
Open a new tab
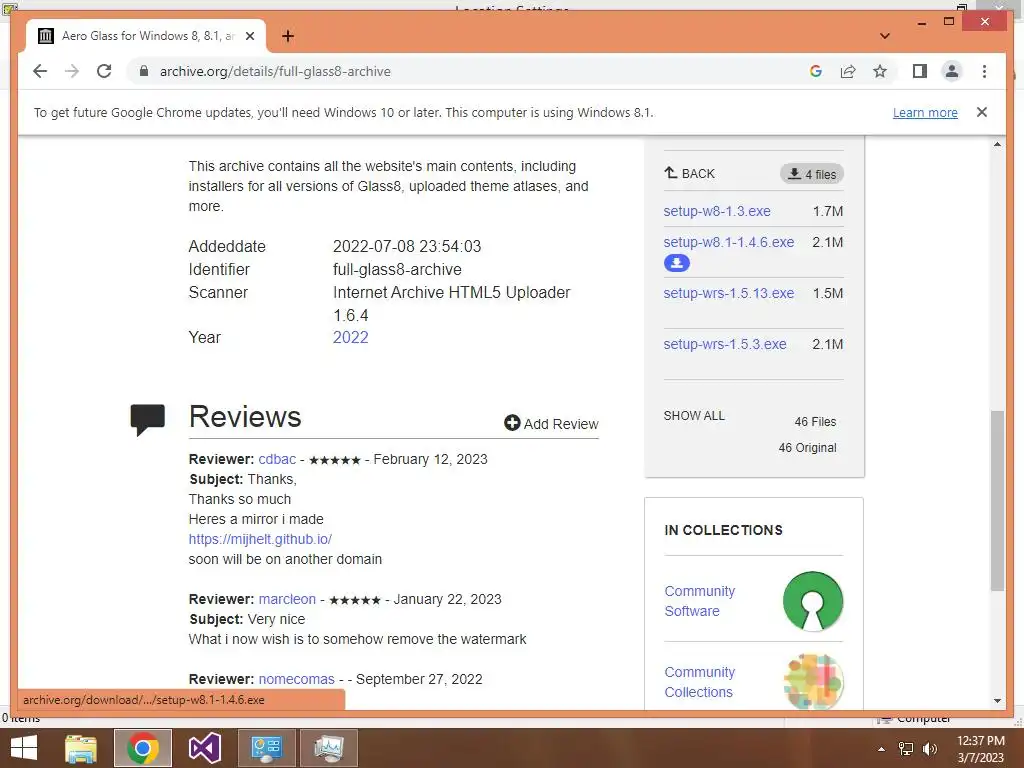pos(288,36)
